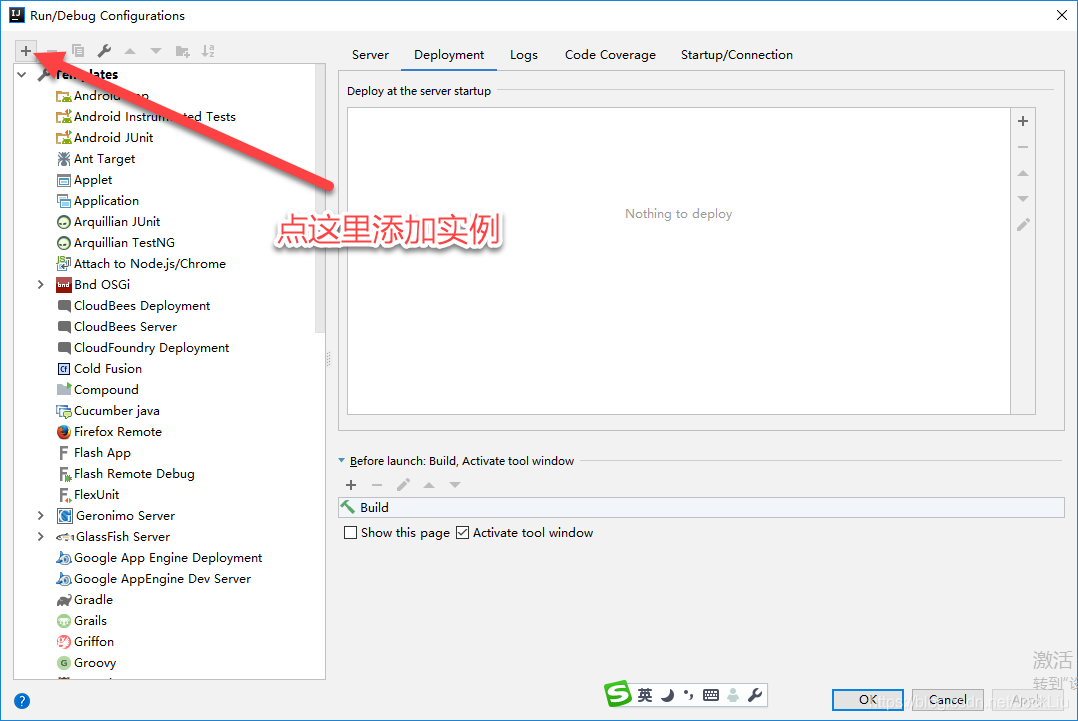Select Firefox Remote template
This screenshot has width=1078, height=721.
(x=109, y=432)
